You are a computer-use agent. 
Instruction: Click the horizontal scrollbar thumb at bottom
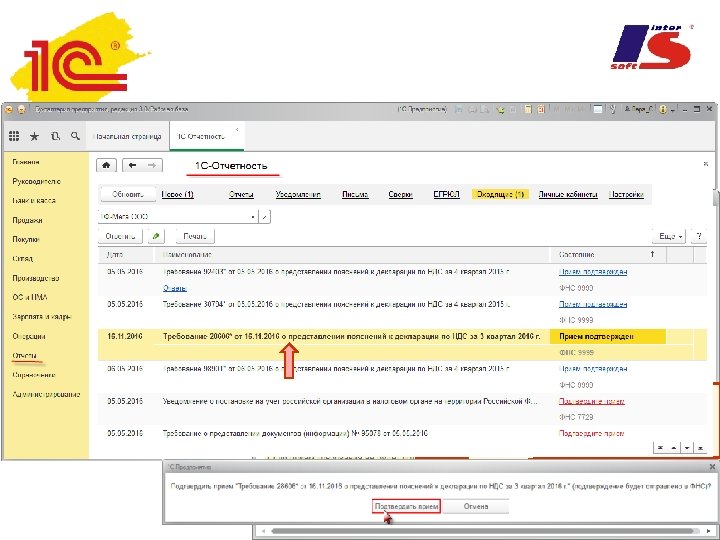point(482,531)
